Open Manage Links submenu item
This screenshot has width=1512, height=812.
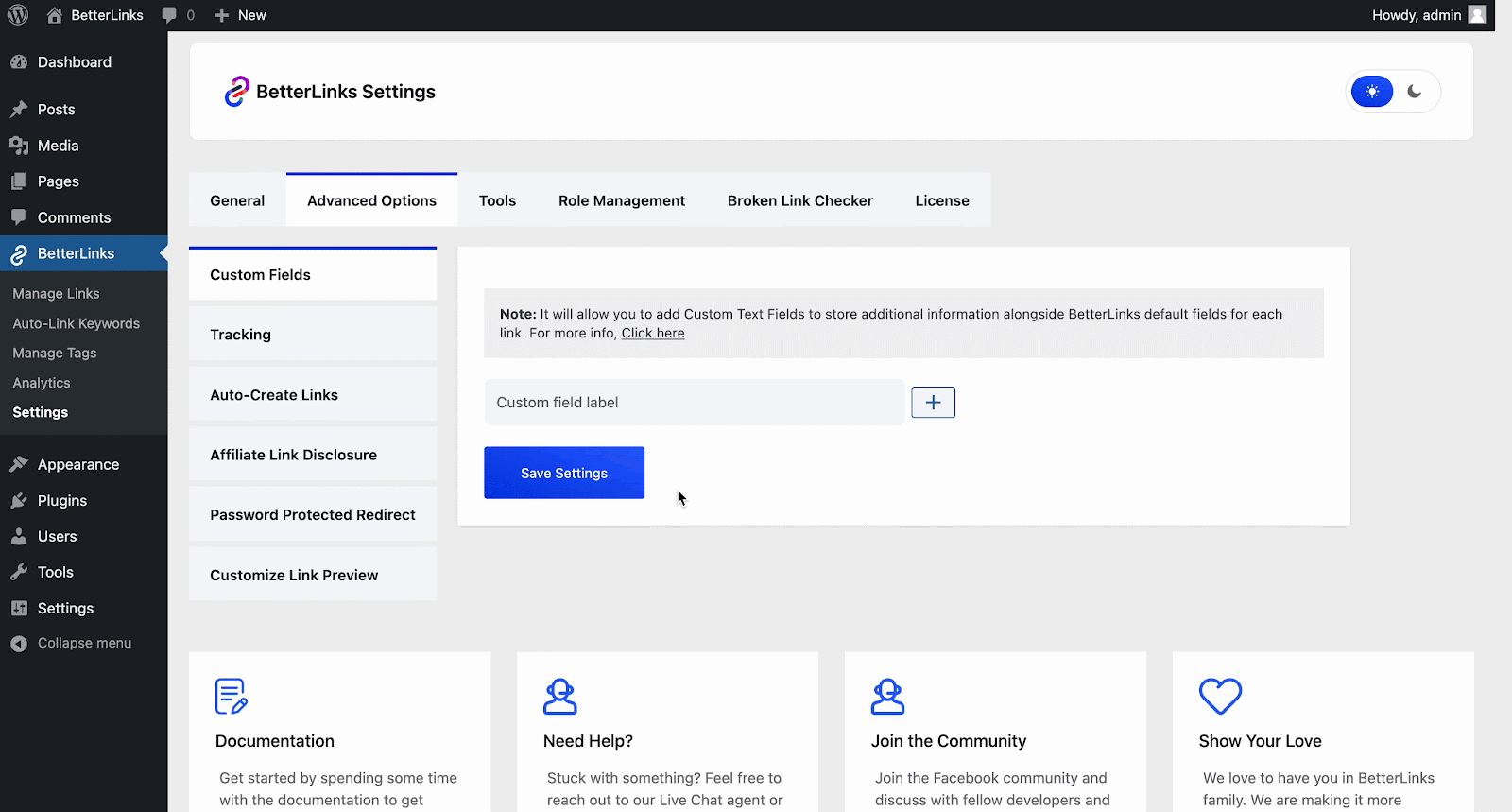56,294
